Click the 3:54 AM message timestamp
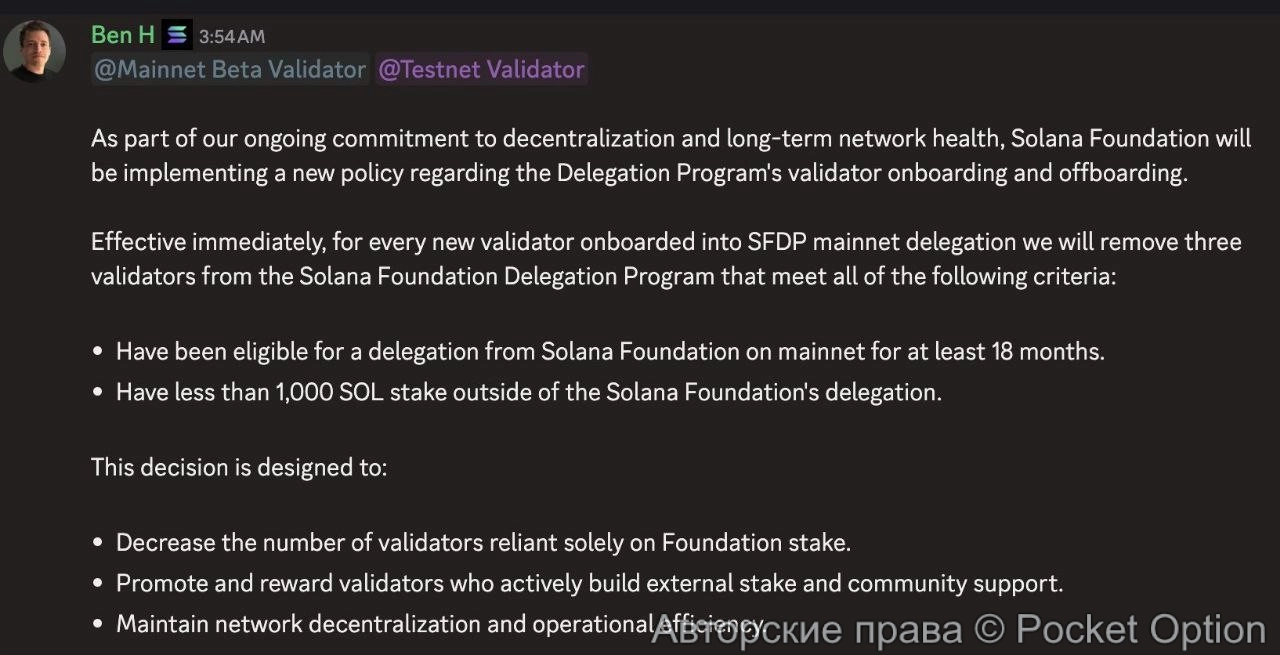 [x=232, y=37]
